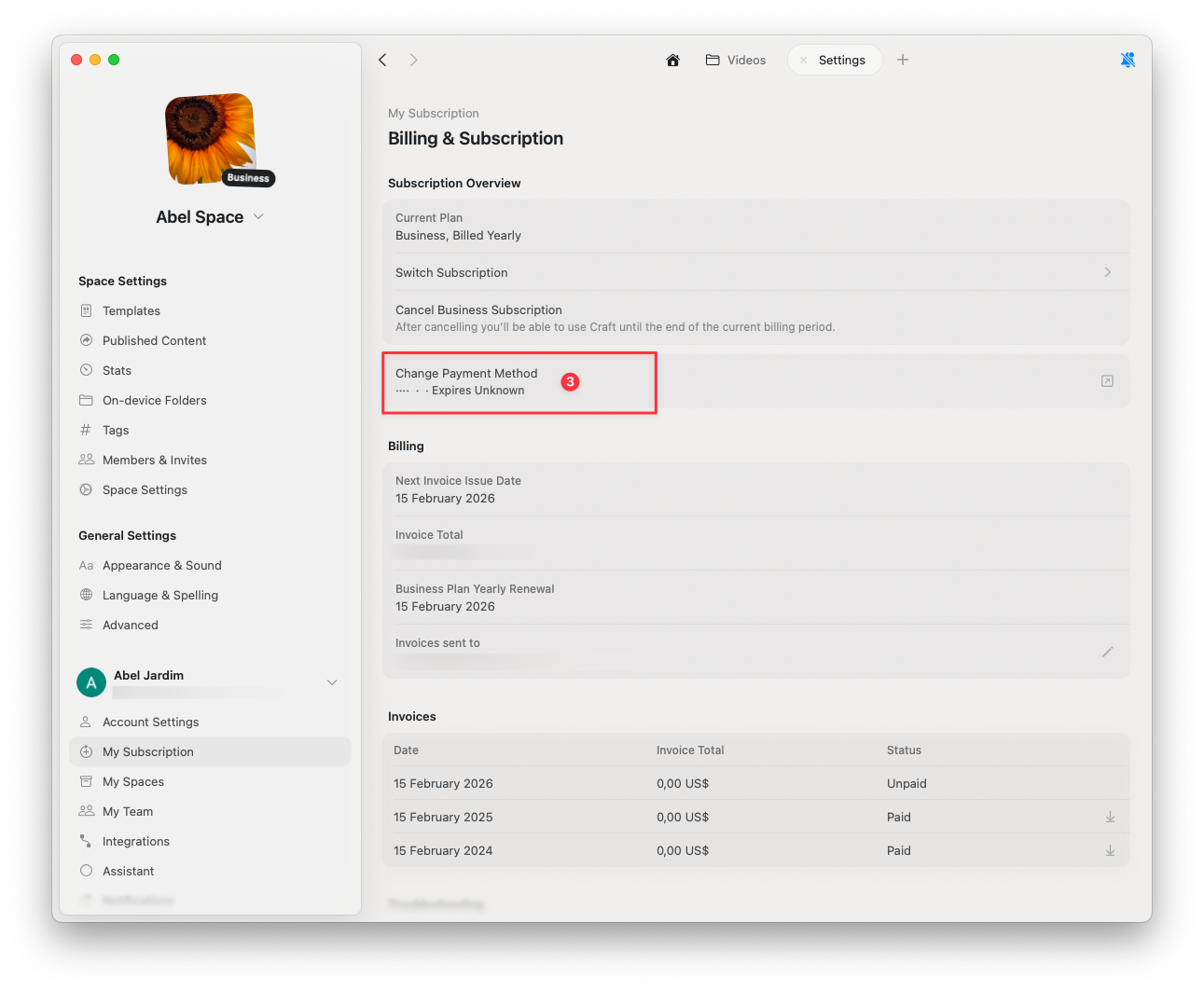Screen dimensions: 1204x991
Task: Select Tags from Space Settings
Action: [116, 430]
